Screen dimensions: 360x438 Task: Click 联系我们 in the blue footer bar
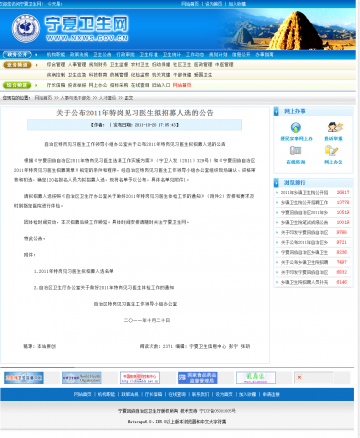(200, 394)
